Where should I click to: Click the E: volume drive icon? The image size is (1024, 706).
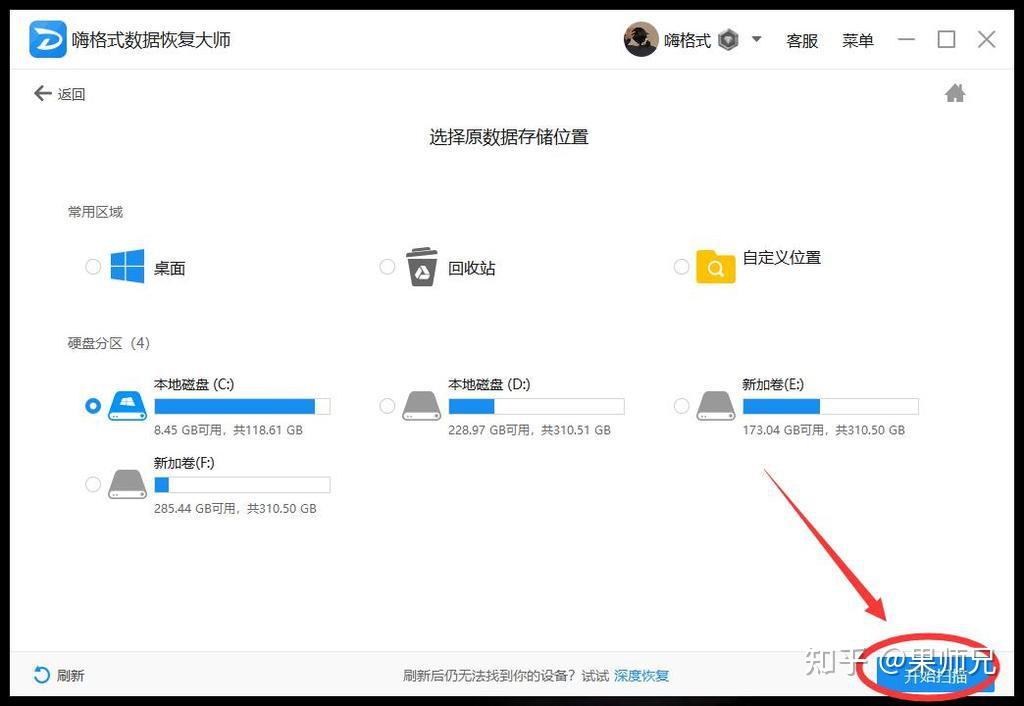coord(716,406)
